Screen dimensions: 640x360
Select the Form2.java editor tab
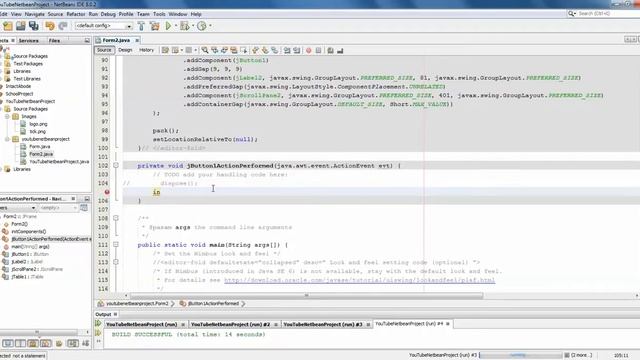(x=116, y=40)
